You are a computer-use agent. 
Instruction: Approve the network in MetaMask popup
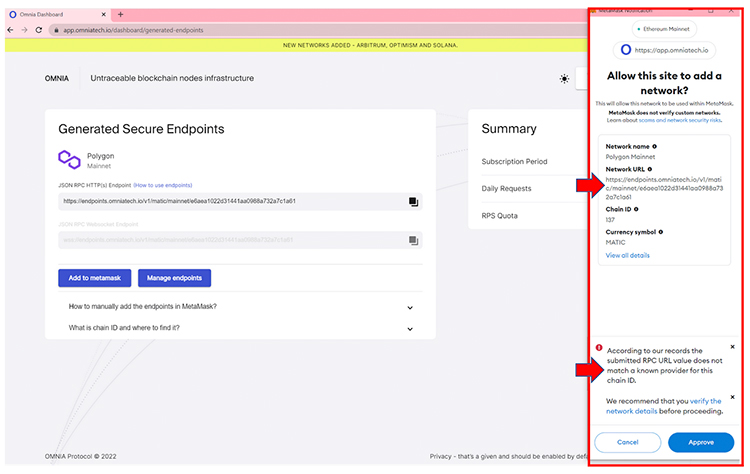coord(701,442)
